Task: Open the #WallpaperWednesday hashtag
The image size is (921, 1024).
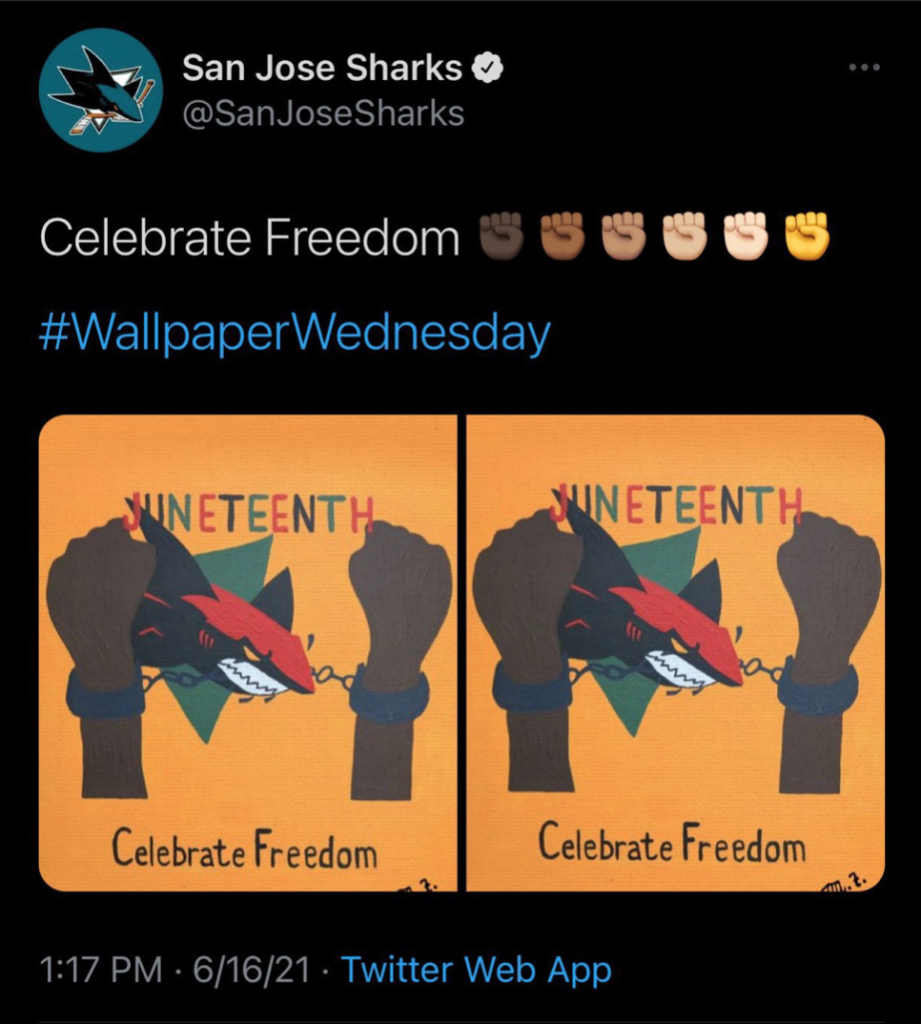Action: (x=294, y=333)
